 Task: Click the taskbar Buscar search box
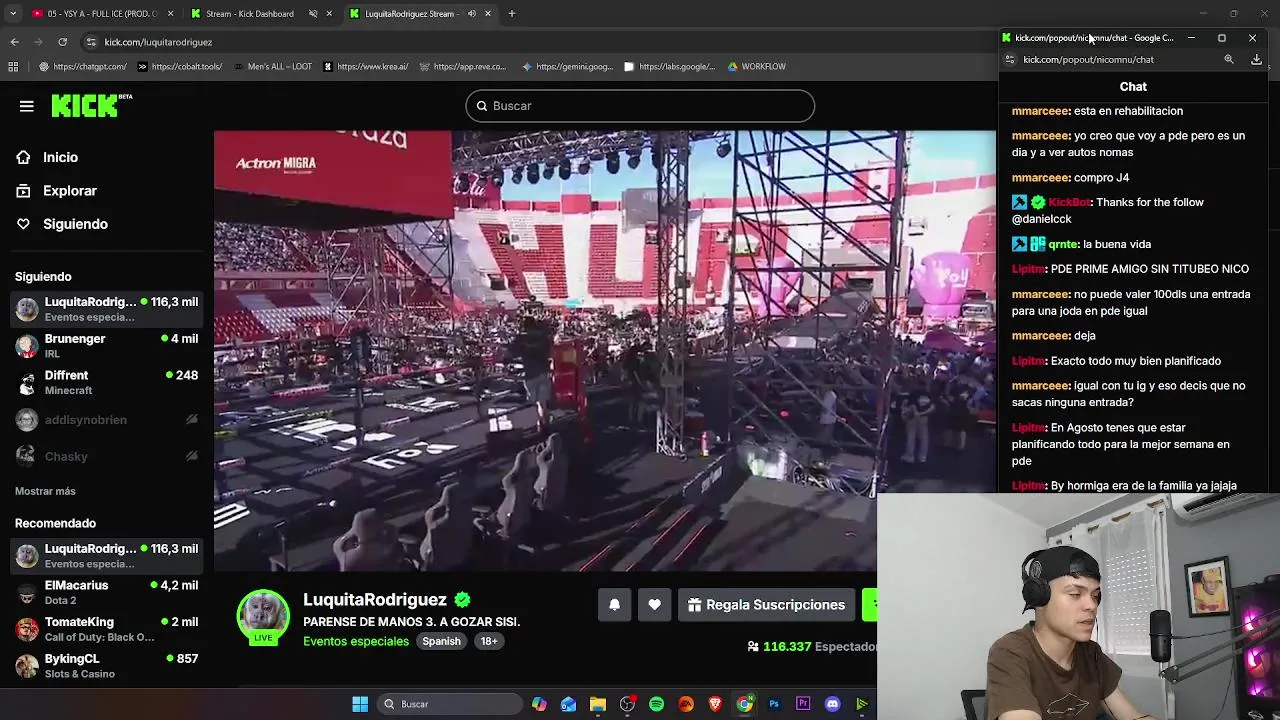click(448, 704)
